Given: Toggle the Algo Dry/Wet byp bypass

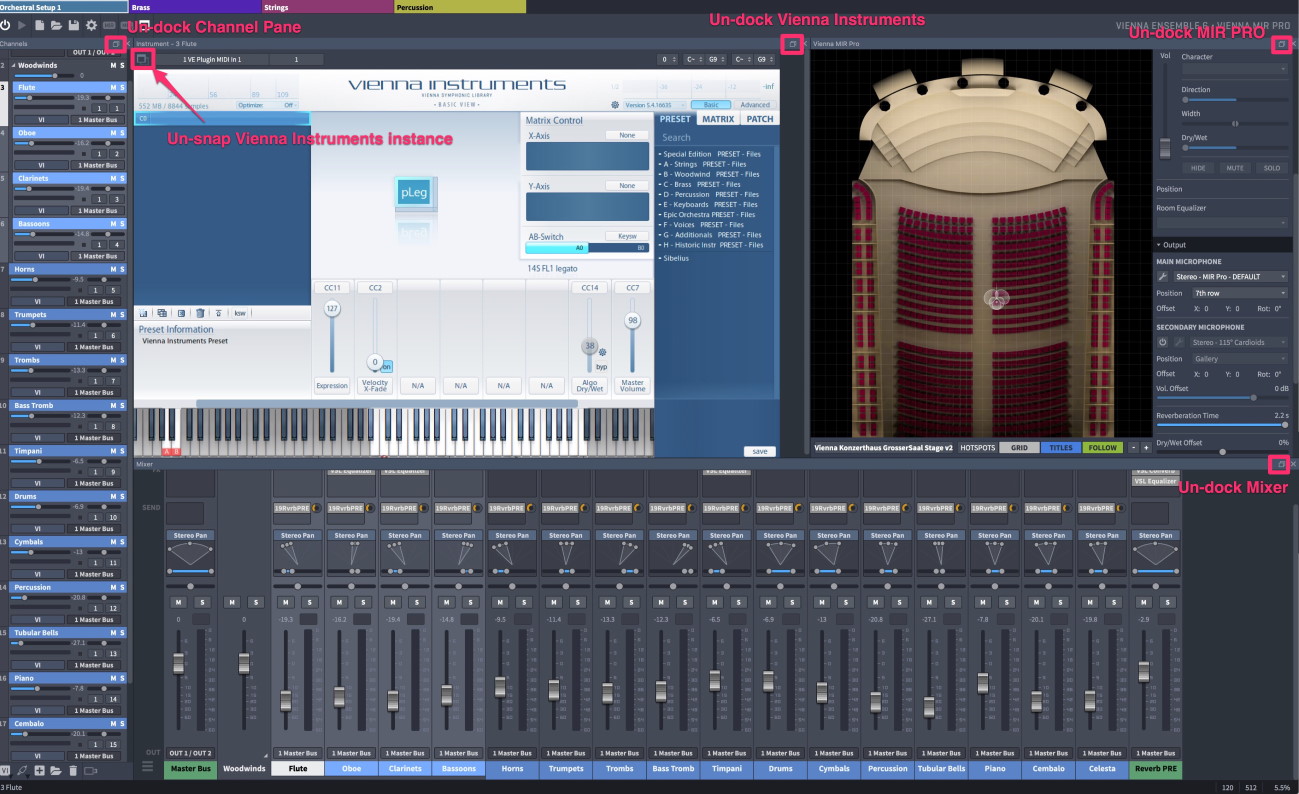Looking at the screenshot, I should 602,366.
